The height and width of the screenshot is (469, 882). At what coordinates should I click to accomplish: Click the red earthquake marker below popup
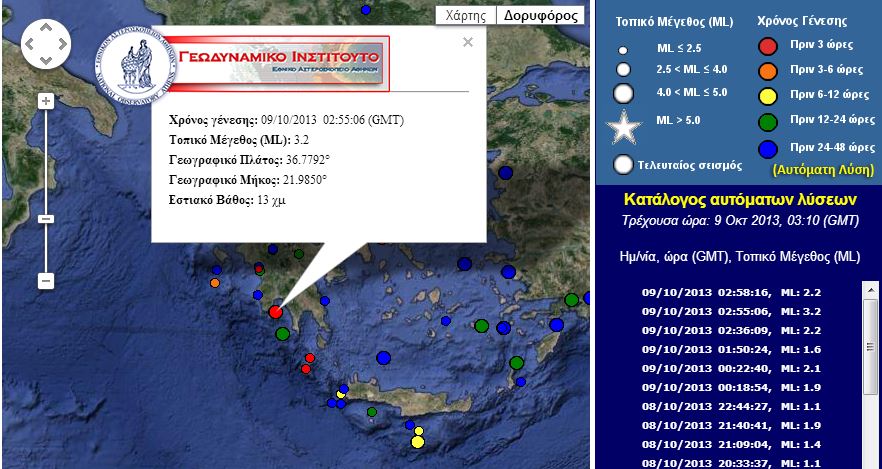pos(275,313)
